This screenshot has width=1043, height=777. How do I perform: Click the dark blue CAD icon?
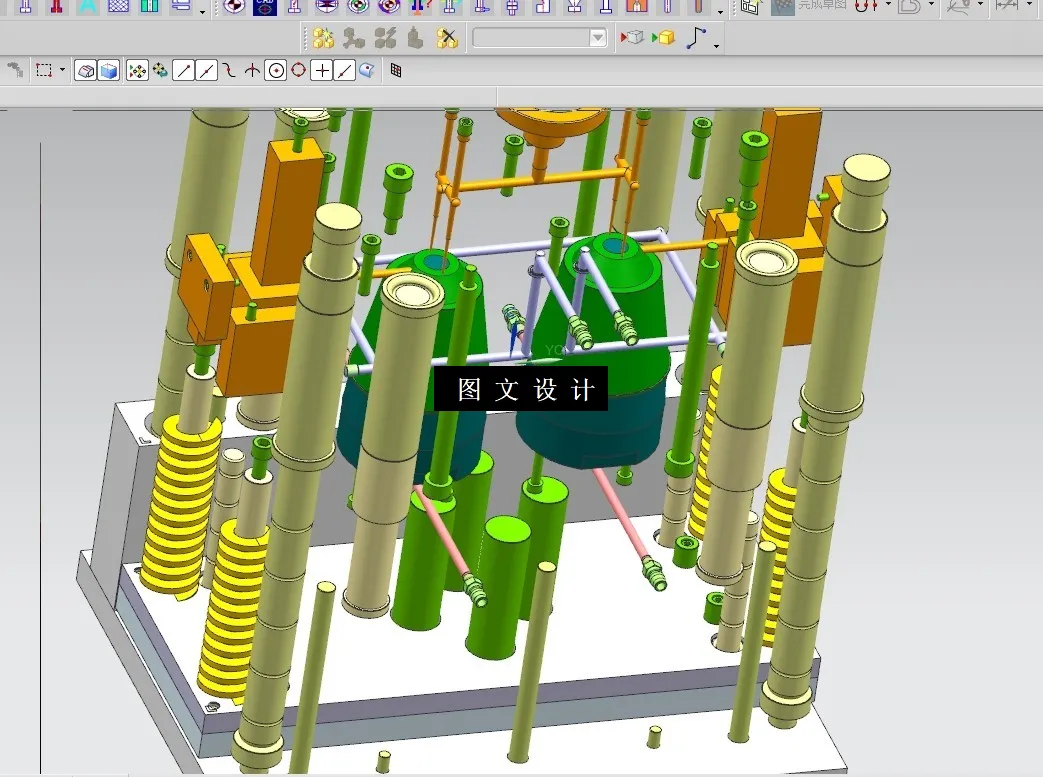click(x=264, y=7)
